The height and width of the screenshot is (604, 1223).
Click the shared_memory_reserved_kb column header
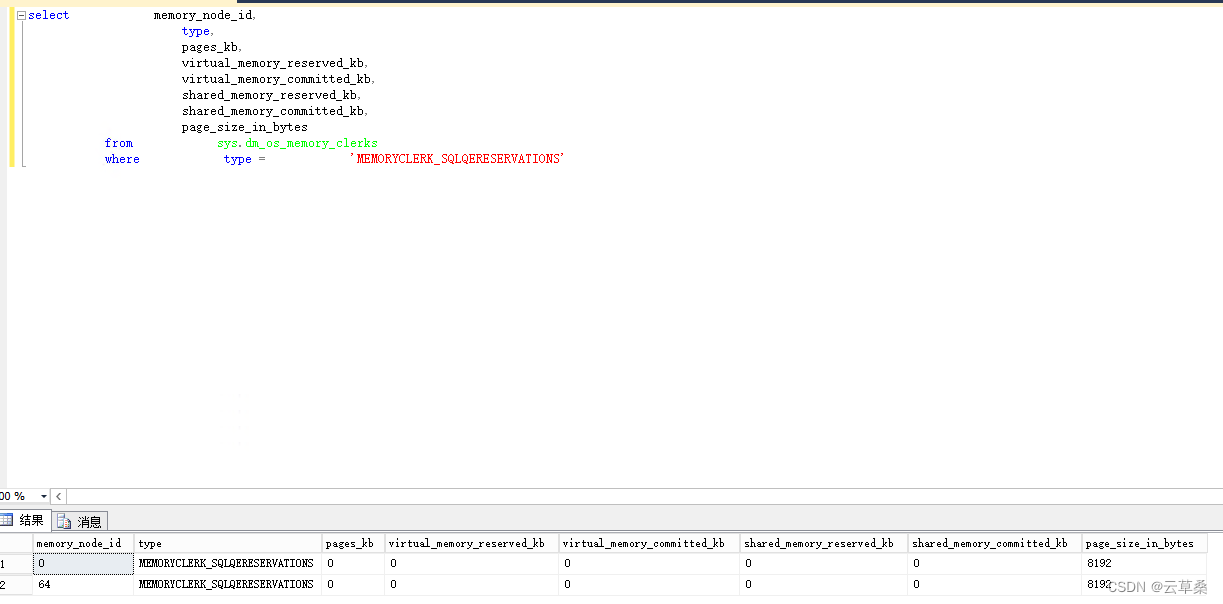pos(821,543)
